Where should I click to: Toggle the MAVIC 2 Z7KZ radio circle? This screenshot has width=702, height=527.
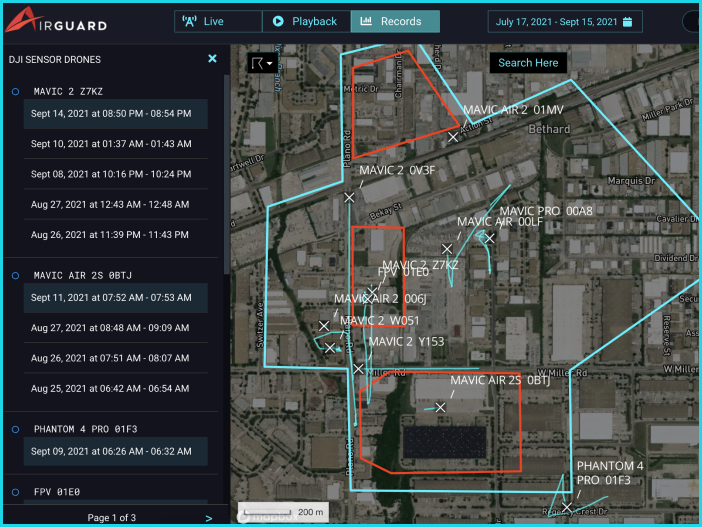point(16,92)
